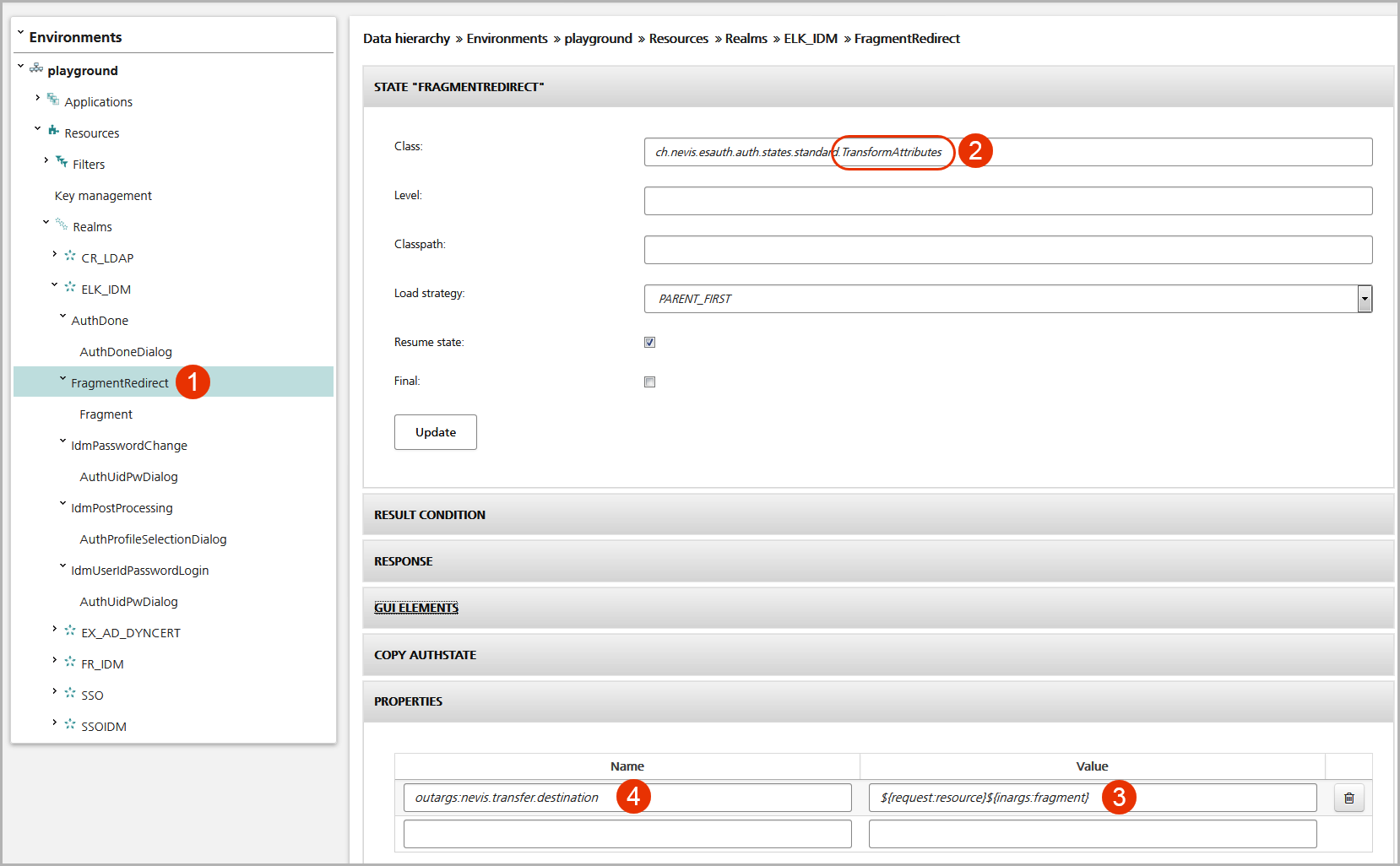Screen dimensions: 1400x866
Task: Expand the Applications tree node
Action: pos(37,98)
